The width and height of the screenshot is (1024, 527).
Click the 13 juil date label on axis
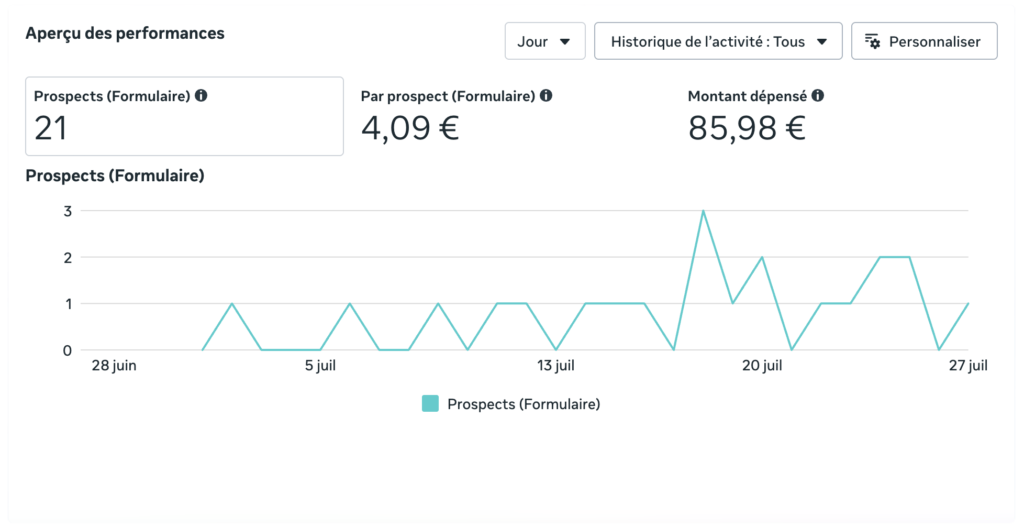tap(556, 366)
